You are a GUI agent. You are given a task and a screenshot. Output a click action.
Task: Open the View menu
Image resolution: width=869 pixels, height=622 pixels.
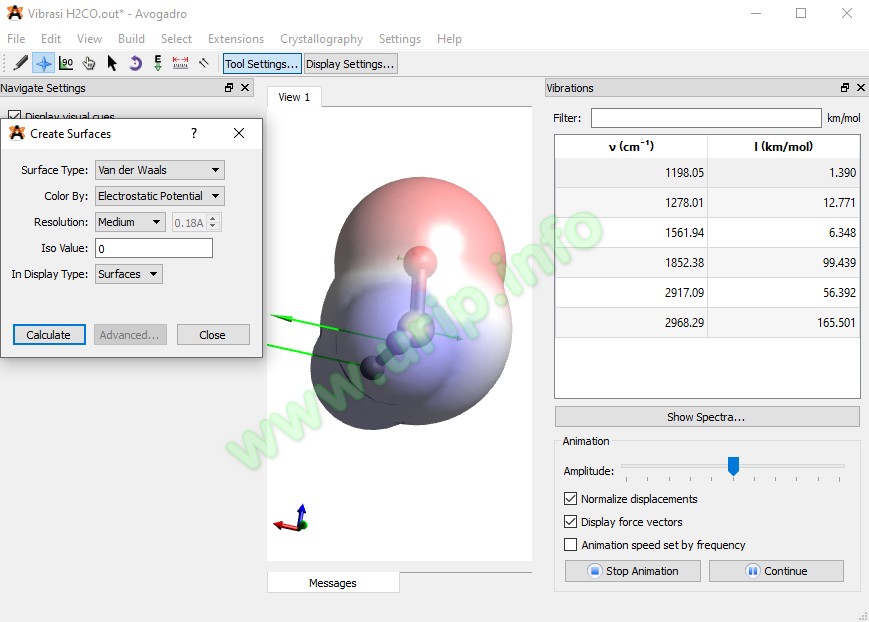point(89,39)
